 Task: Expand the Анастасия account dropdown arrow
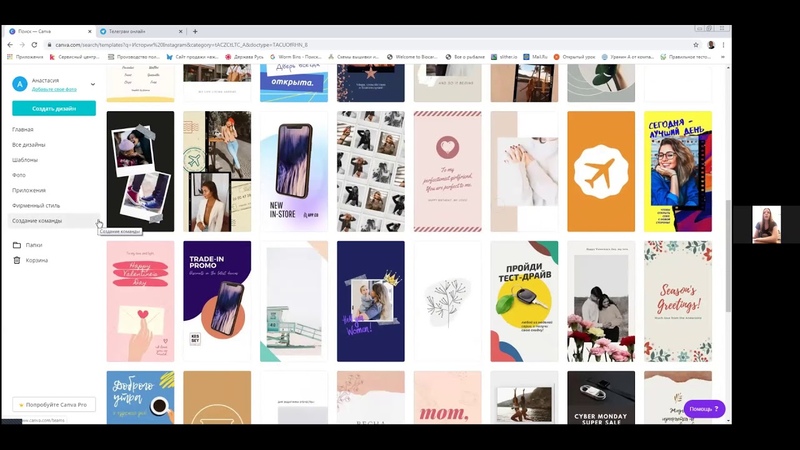click(92, 84)
